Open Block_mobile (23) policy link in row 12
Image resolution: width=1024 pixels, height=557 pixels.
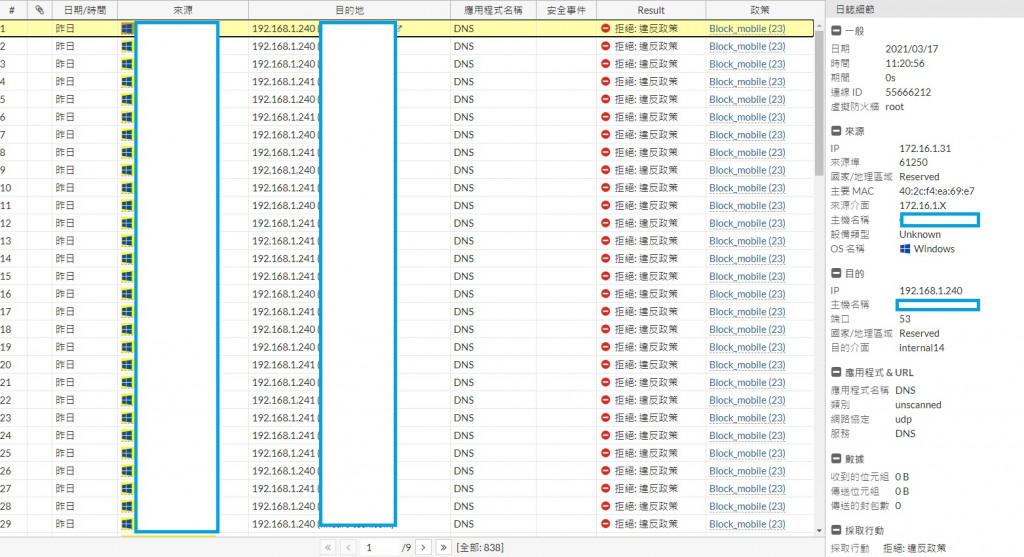[747, 223]
